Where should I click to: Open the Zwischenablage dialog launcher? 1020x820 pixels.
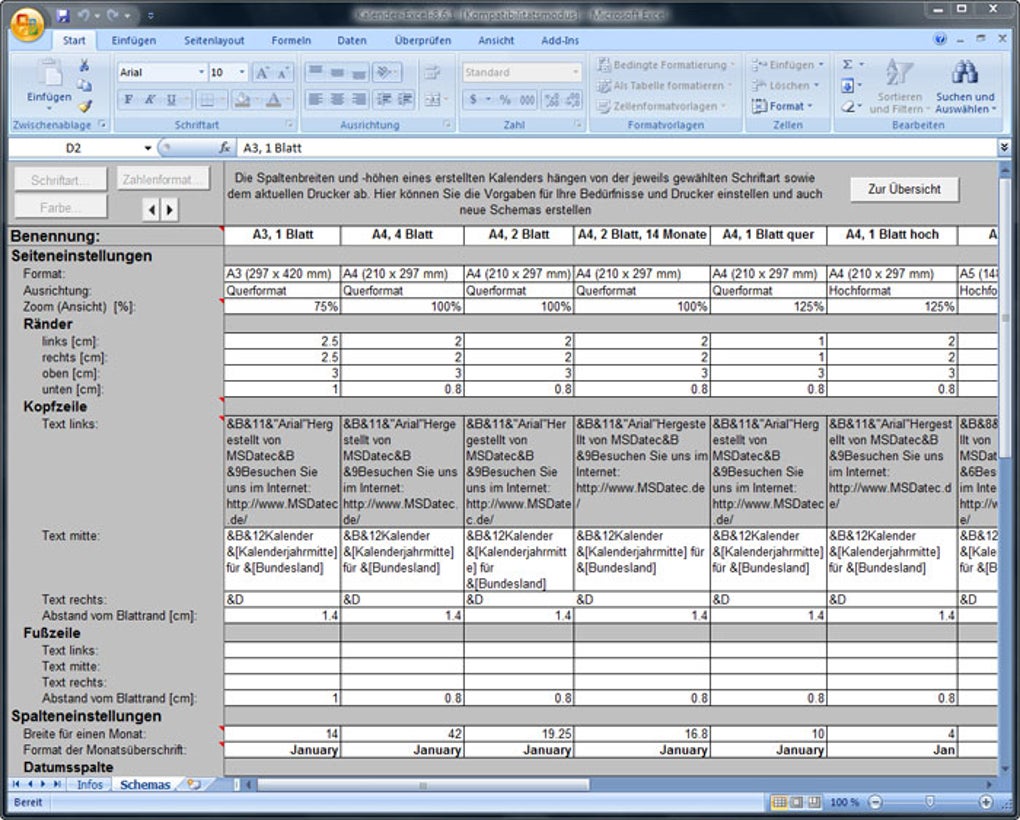pos(102,124)
